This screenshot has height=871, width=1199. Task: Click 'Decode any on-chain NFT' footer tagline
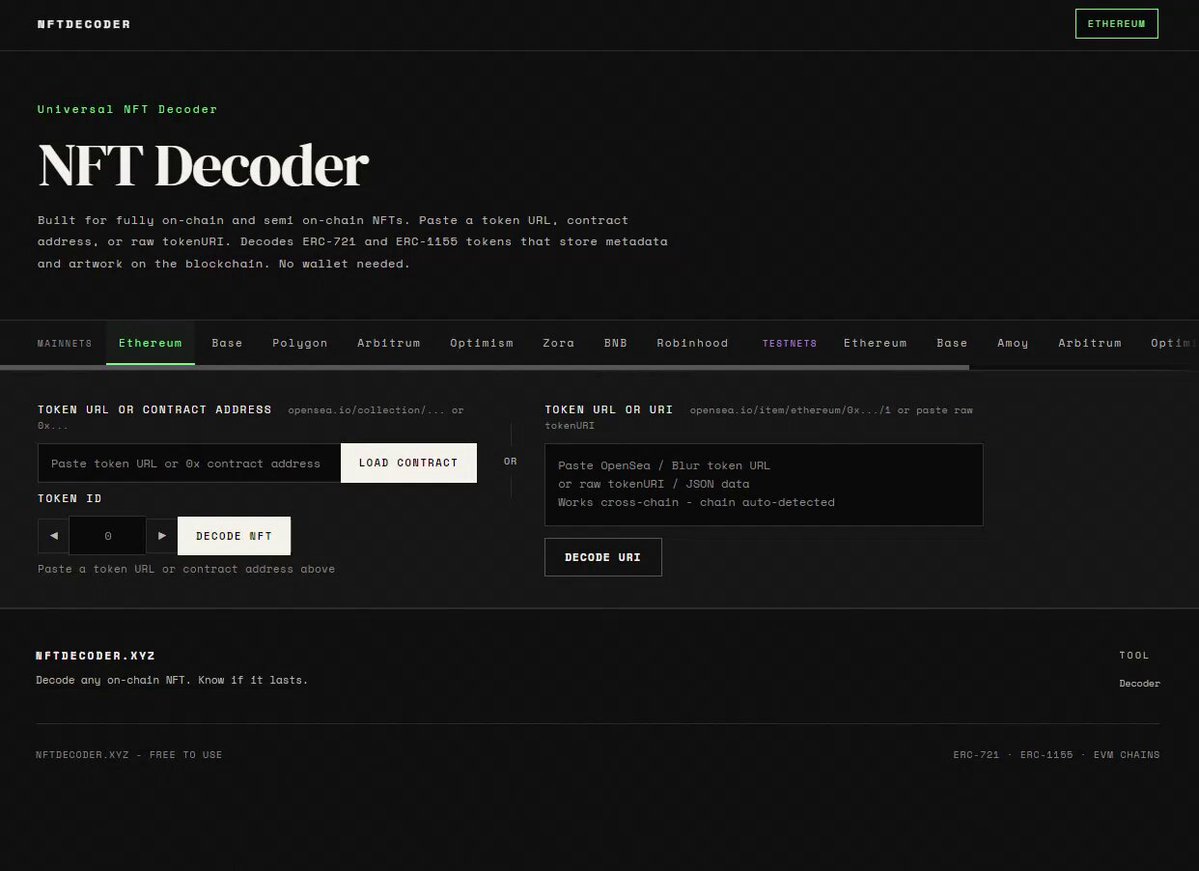click(x=172, y=679)
